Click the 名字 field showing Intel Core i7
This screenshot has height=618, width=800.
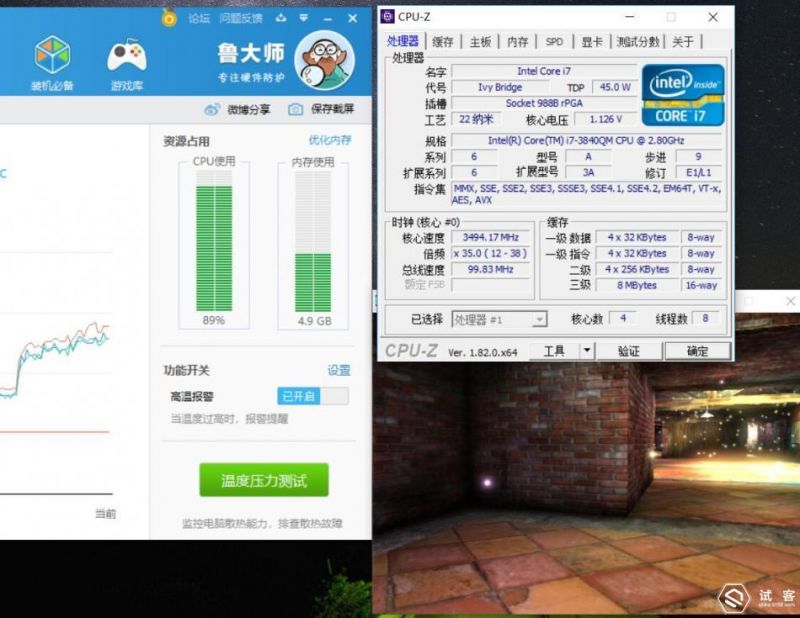544,71
